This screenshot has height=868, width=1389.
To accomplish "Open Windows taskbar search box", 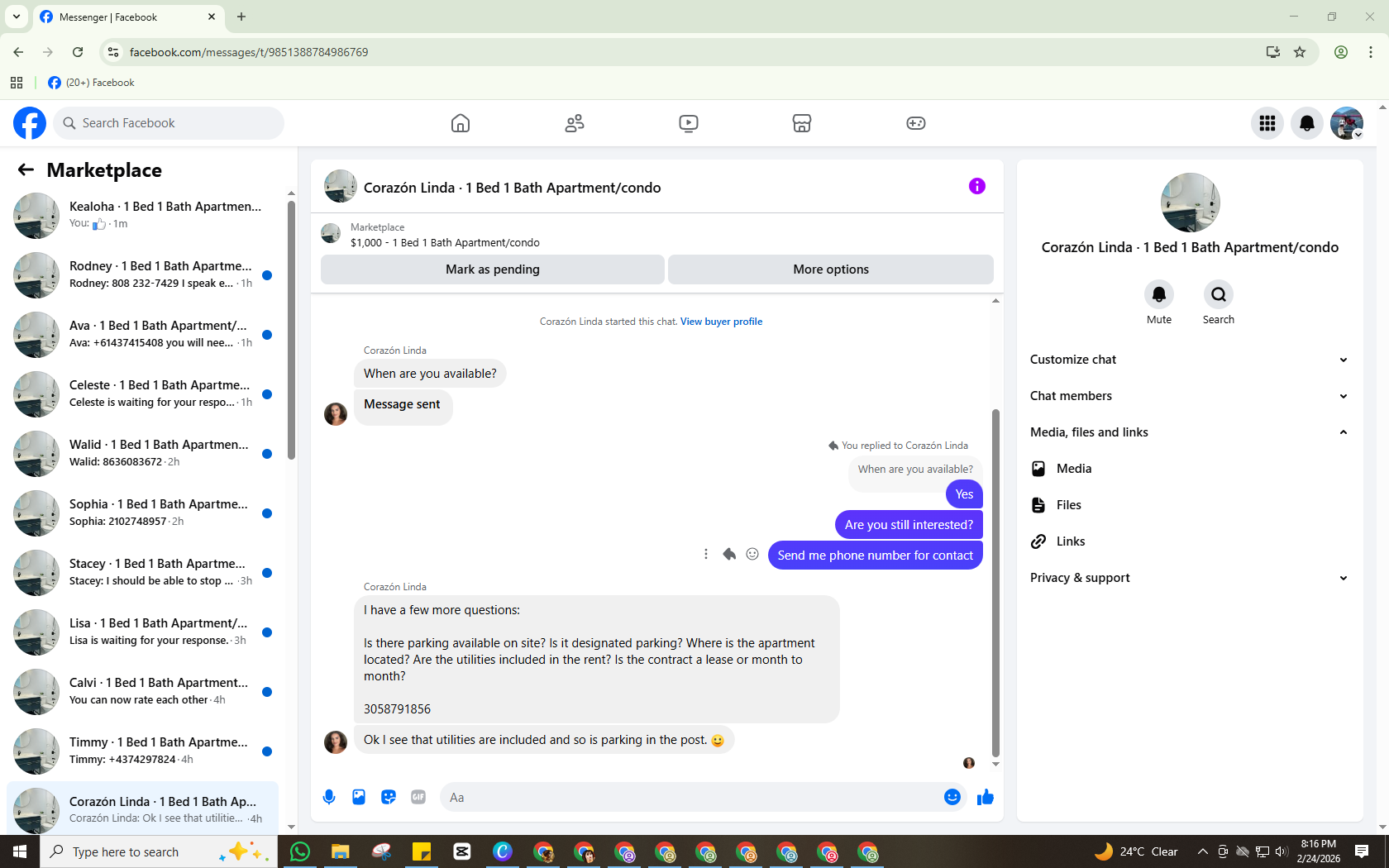I will click(x=157, y=851).
